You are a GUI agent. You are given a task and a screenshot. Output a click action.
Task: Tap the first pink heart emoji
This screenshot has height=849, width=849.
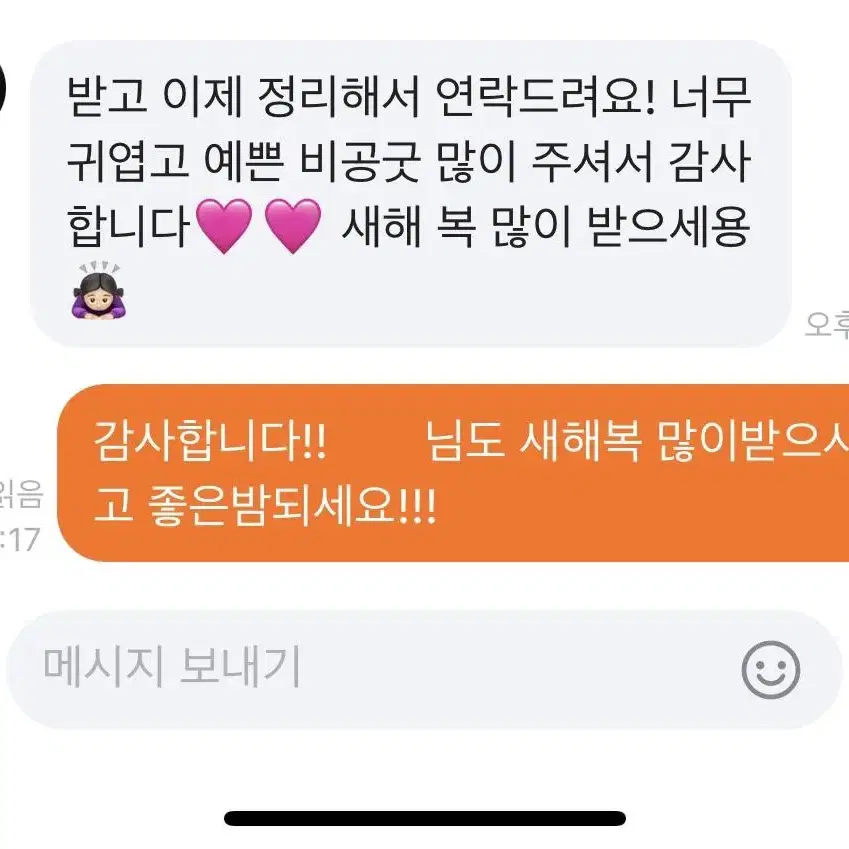224,226
